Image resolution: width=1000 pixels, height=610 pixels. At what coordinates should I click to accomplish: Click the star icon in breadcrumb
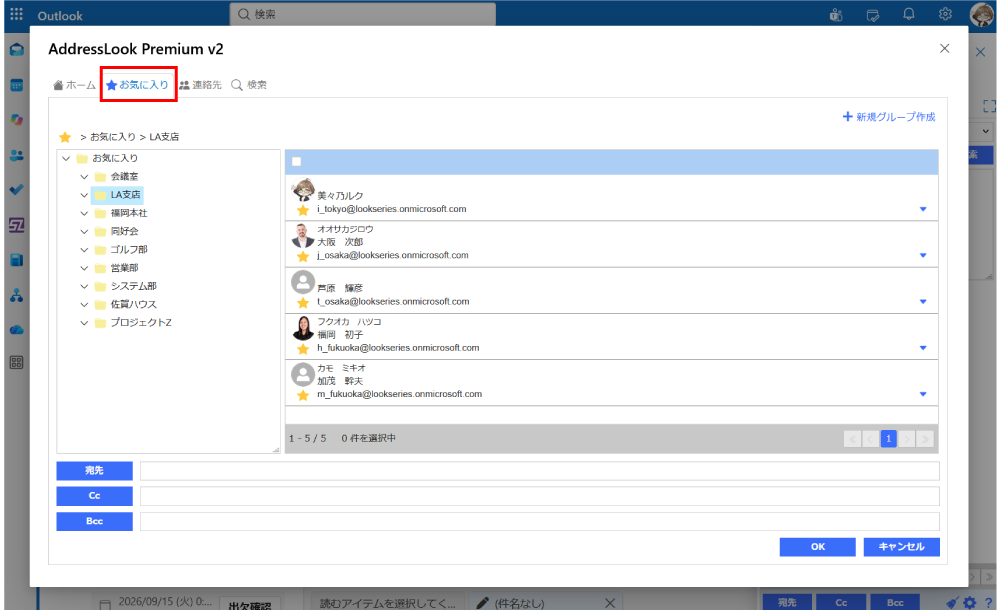65,137
